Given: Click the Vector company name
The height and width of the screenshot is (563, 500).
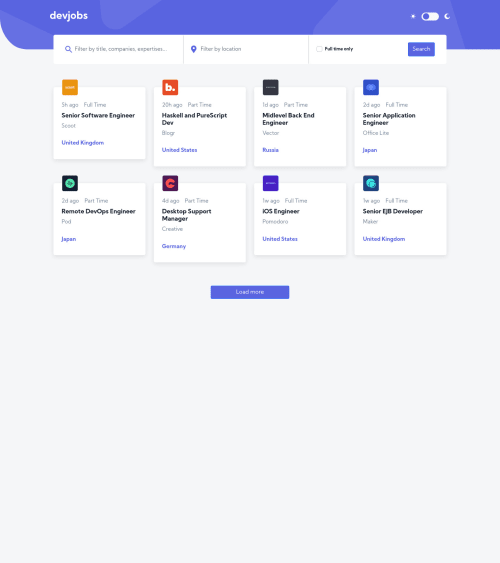Looking at the screenshot, I should pos(271,133).
